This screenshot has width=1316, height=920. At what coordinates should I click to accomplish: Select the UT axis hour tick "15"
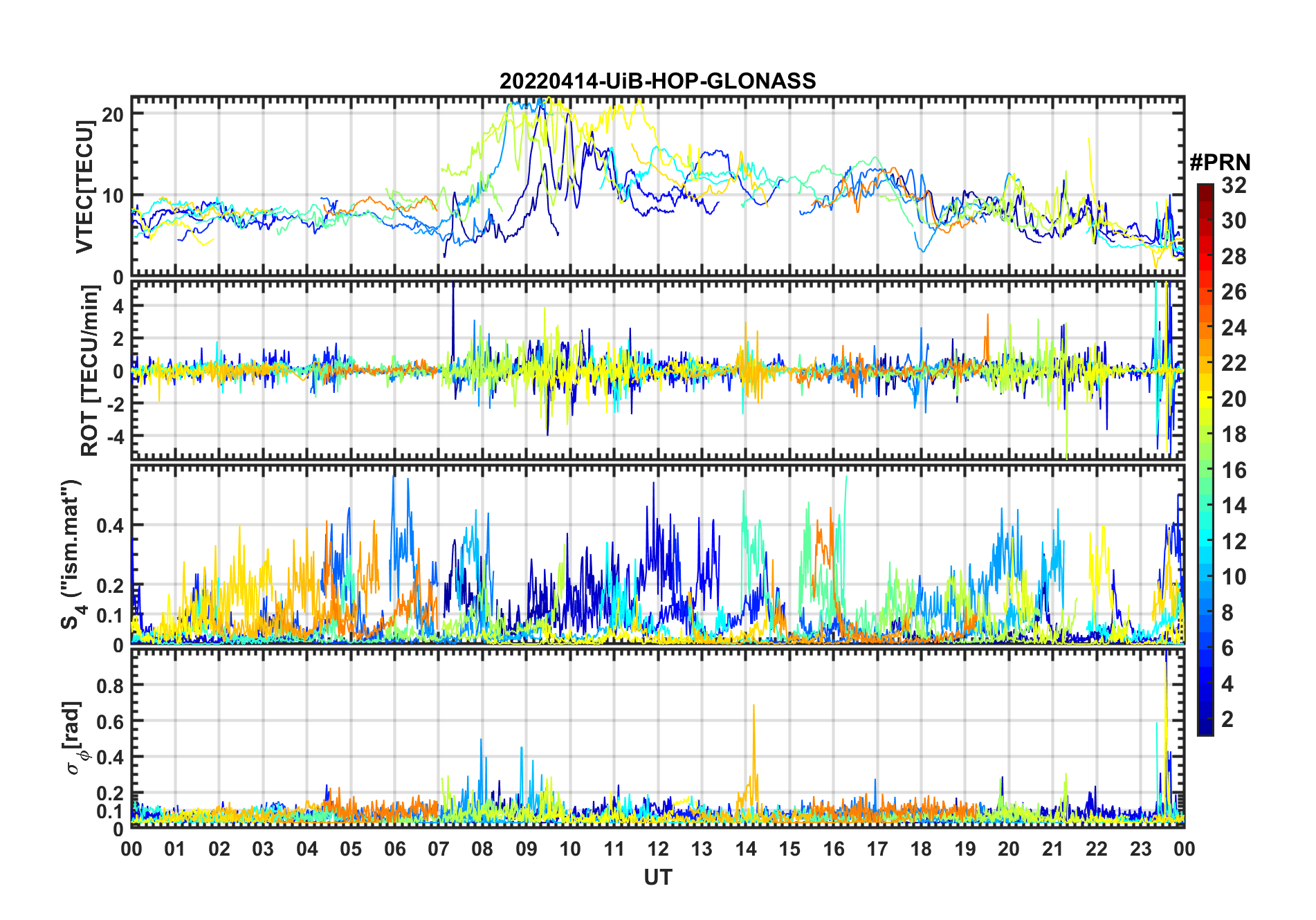(789, 849)
